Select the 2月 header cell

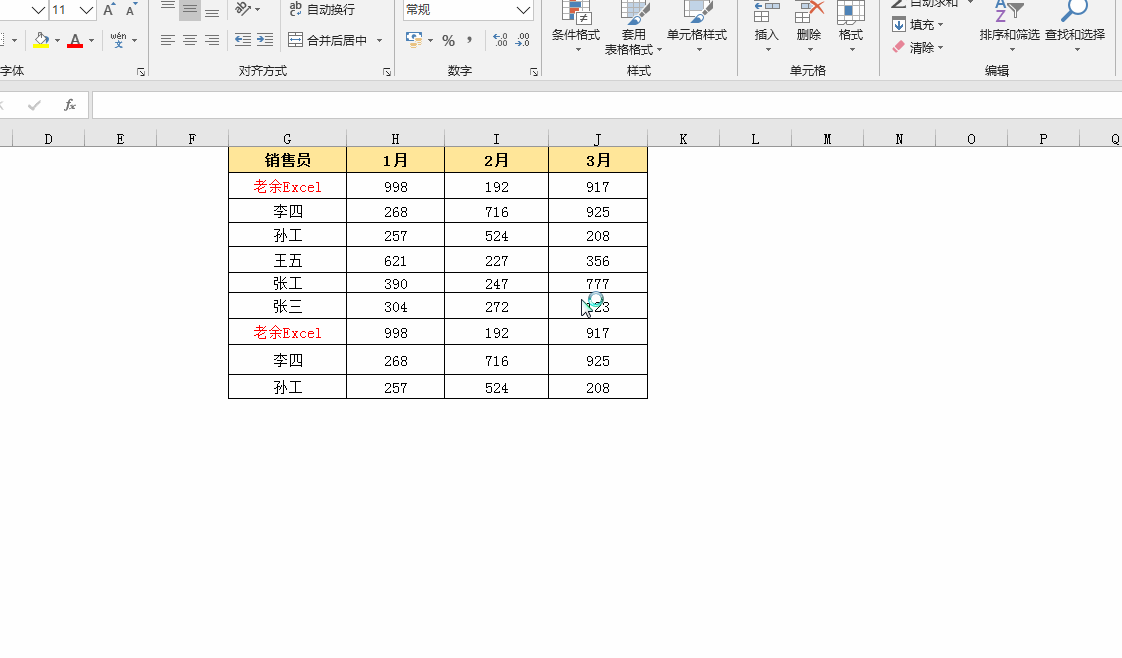point(497,160)
